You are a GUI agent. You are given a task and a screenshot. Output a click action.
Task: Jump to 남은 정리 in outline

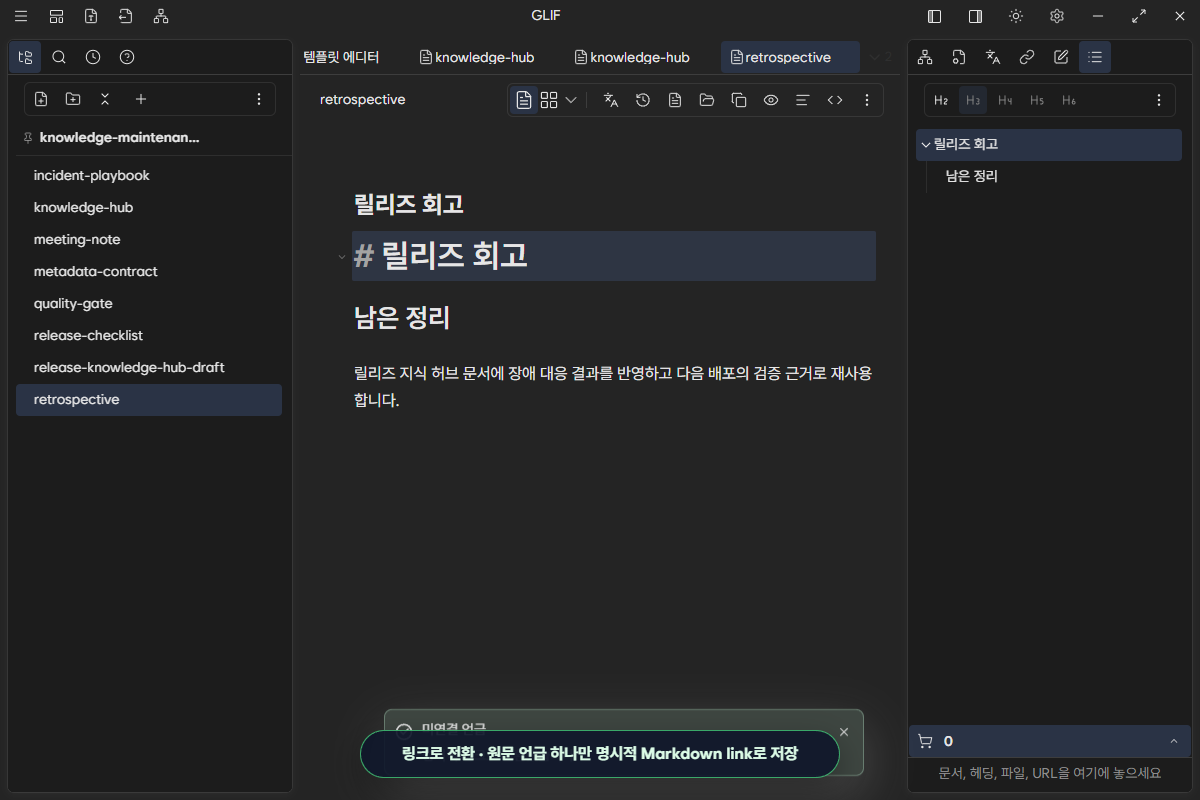pyautogui.click(x=972, y=176)
